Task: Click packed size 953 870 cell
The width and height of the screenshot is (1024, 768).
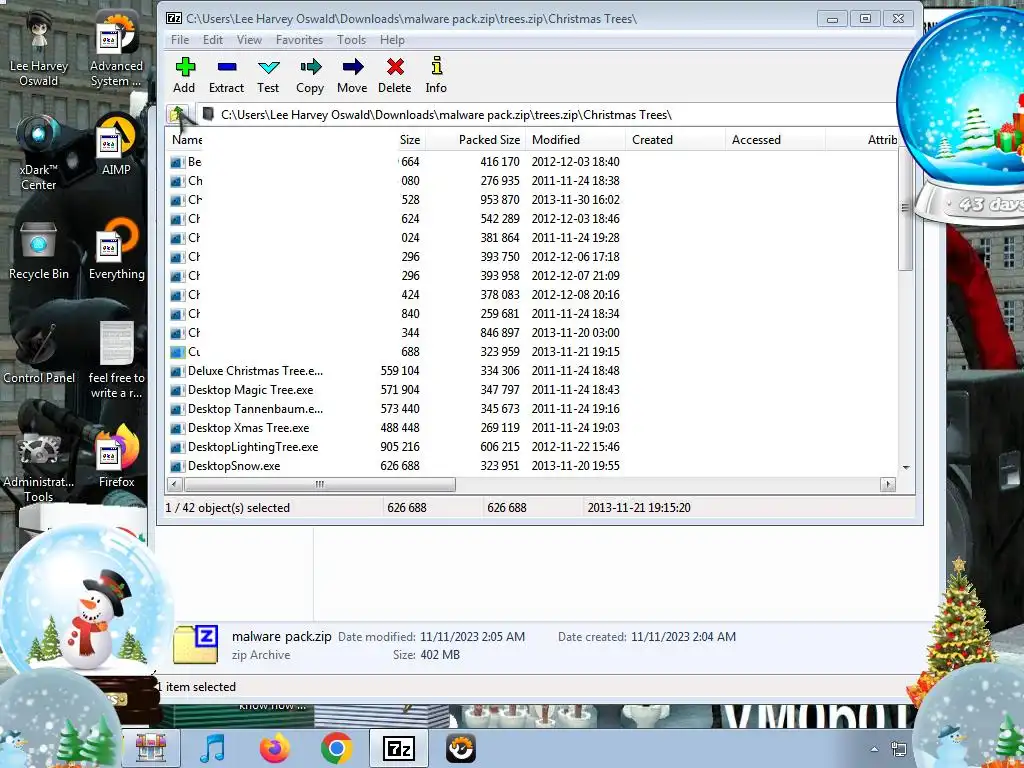Action: (500, 199)
